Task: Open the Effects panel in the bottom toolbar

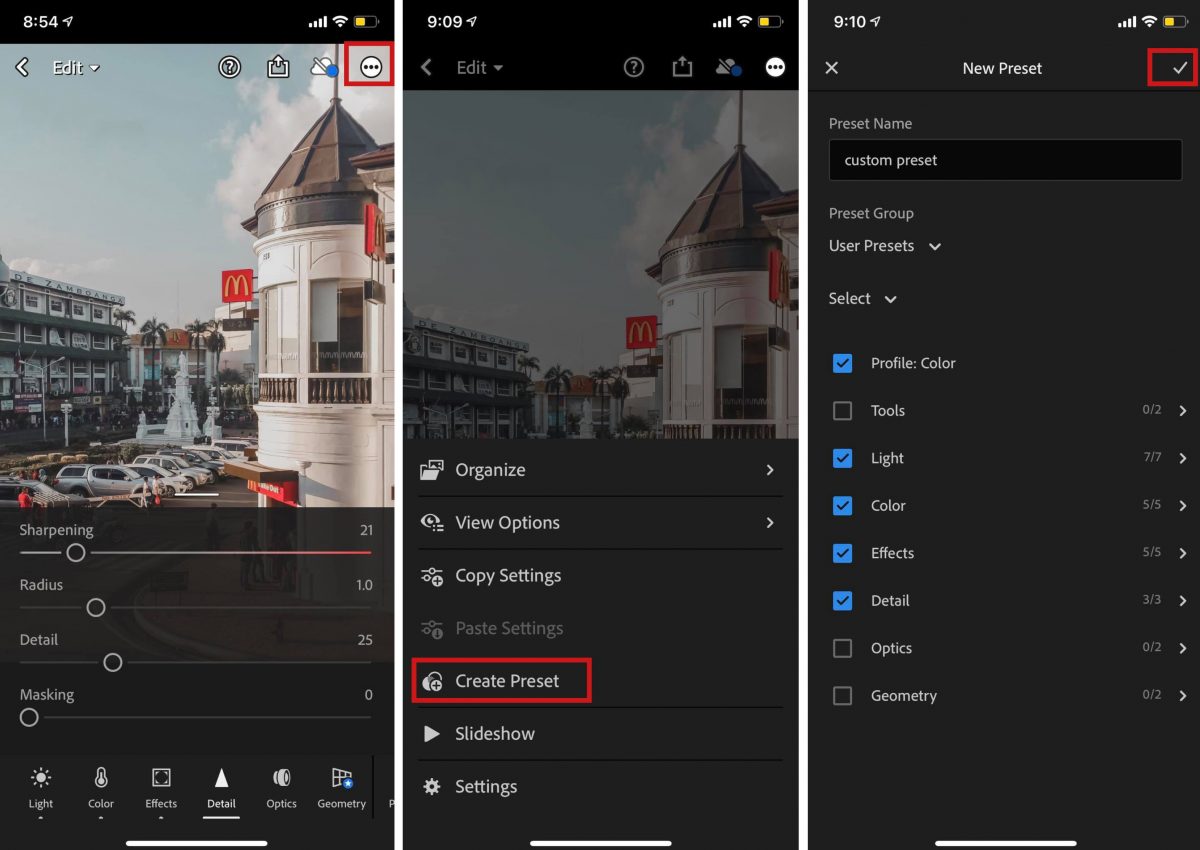Action: pyautogui.click(x=161, y=788)
